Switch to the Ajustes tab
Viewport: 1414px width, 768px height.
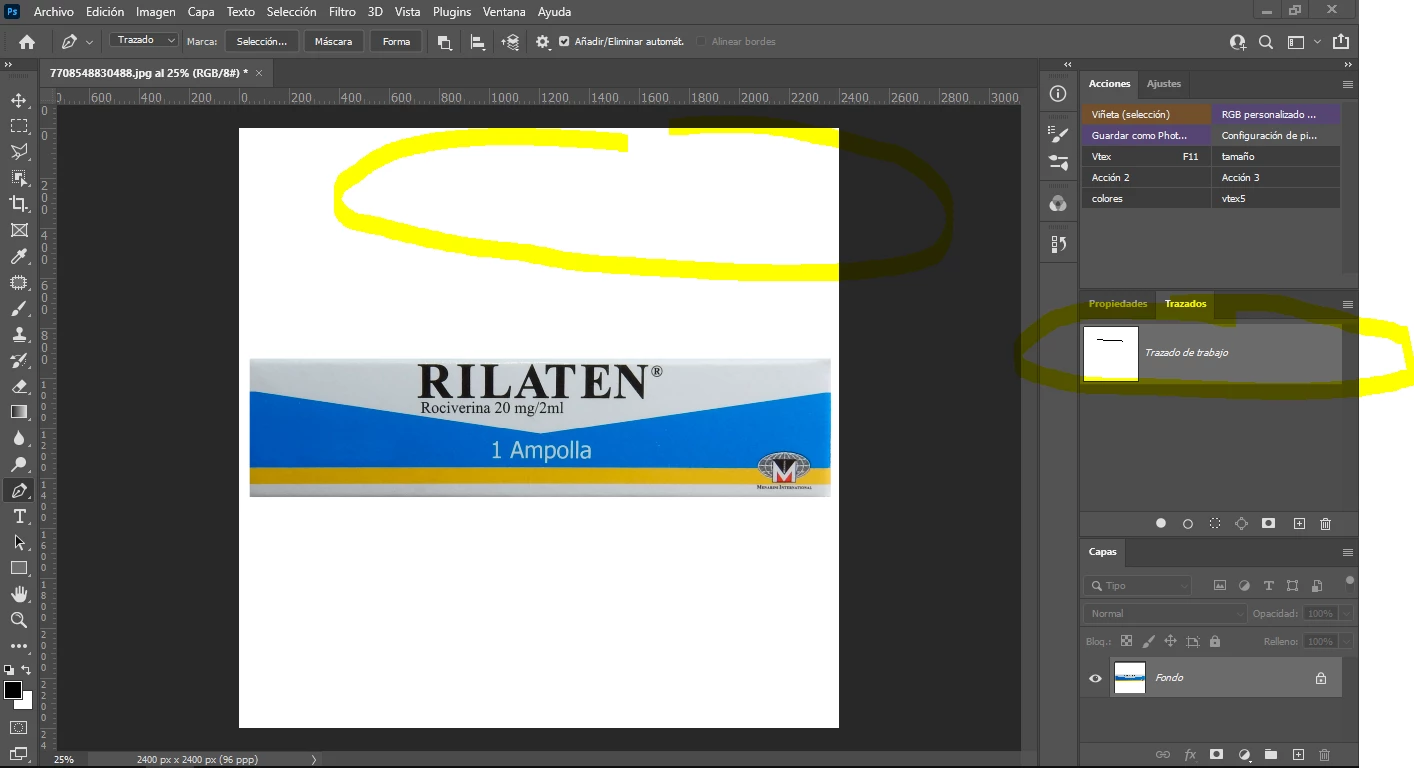[x=1164, y=84]
